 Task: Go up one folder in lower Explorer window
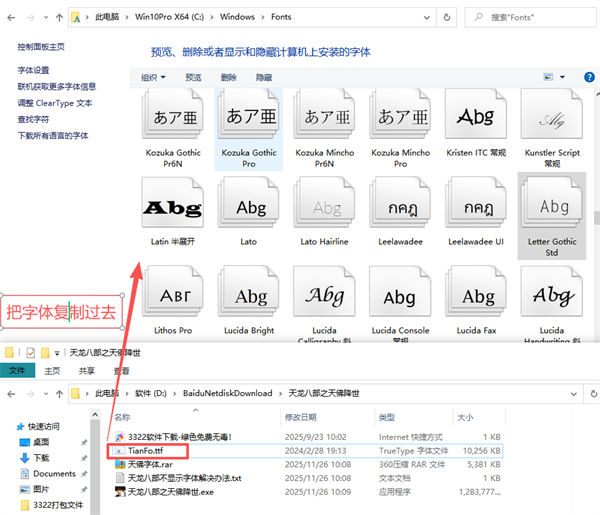click(59, 394)
